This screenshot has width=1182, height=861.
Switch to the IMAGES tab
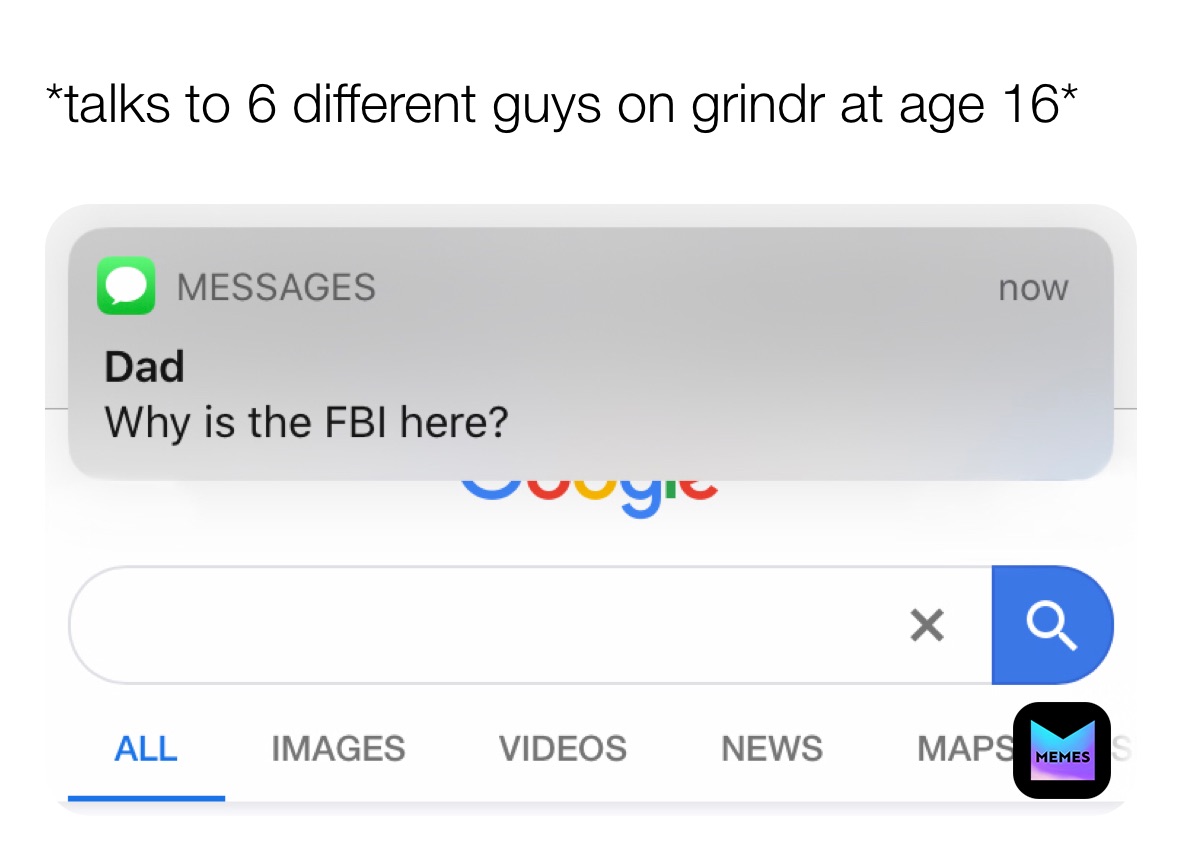338,749
